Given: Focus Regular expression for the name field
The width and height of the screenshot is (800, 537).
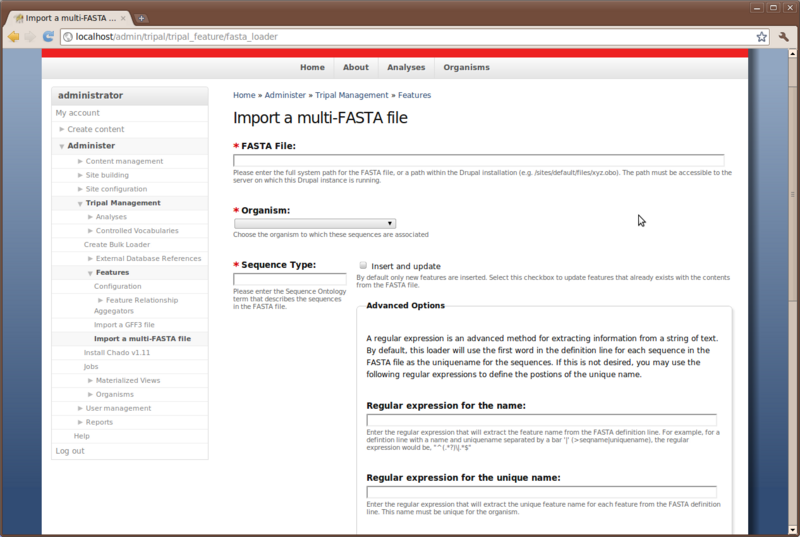Looking at the screenshot, I should click(x=541, y=420).
